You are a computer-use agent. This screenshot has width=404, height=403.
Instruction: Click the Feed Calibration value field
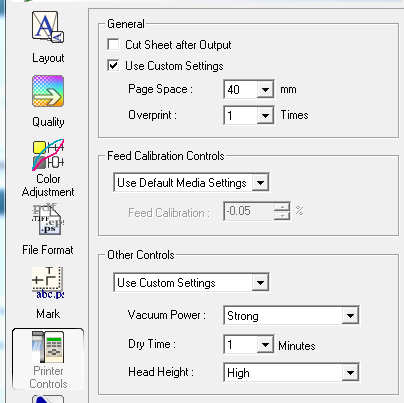pos(249,211)
